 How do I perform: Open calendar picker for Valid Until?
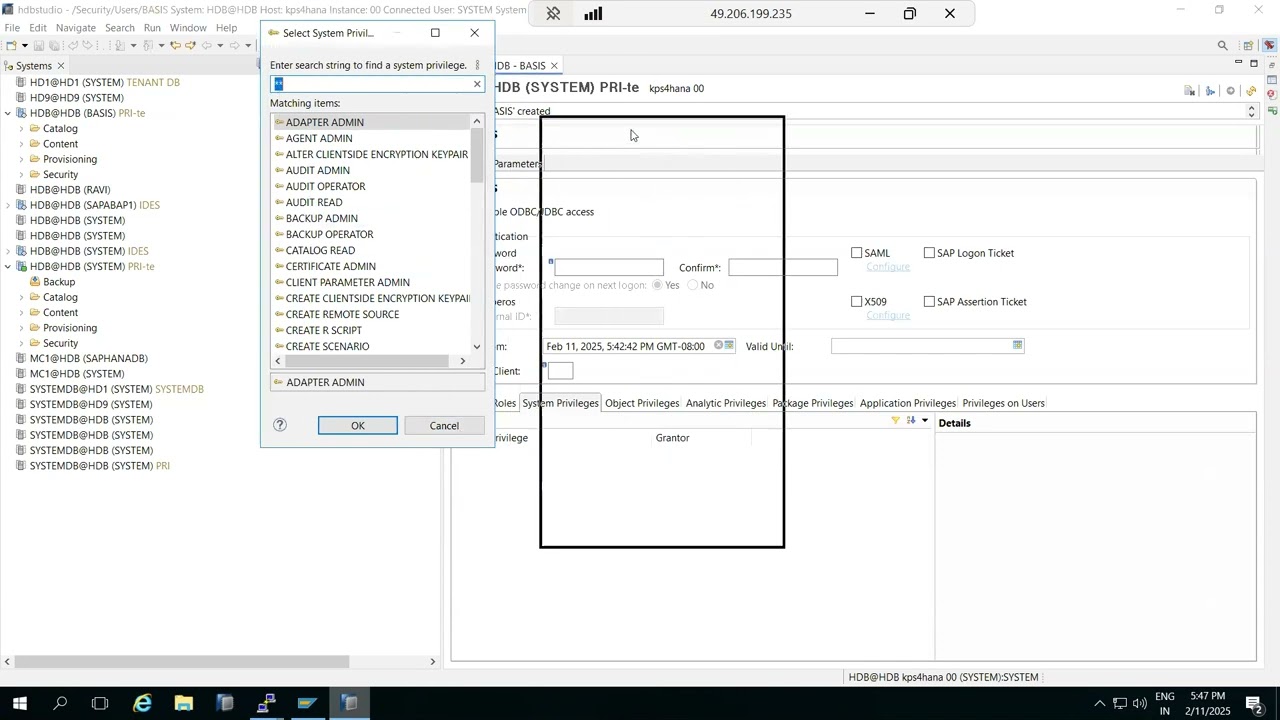click(x=1017, y=346)
